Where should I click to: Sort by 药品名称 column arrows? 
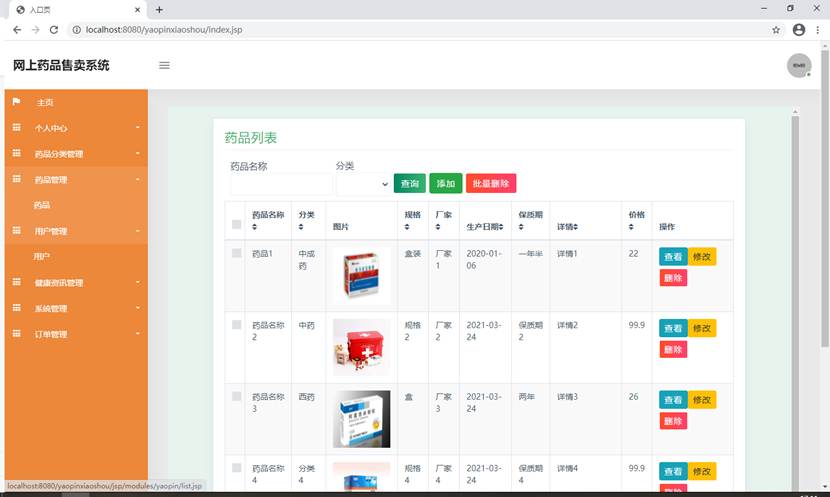click(x=255, y=227)
